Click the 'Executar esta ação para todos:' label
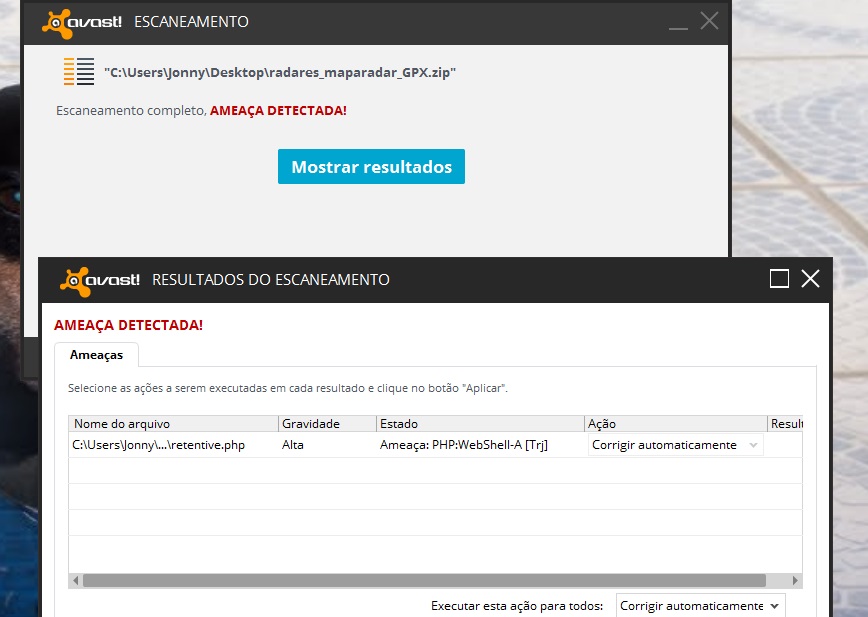Viewport: 868px width, 617px height. [x=517, y=606]
